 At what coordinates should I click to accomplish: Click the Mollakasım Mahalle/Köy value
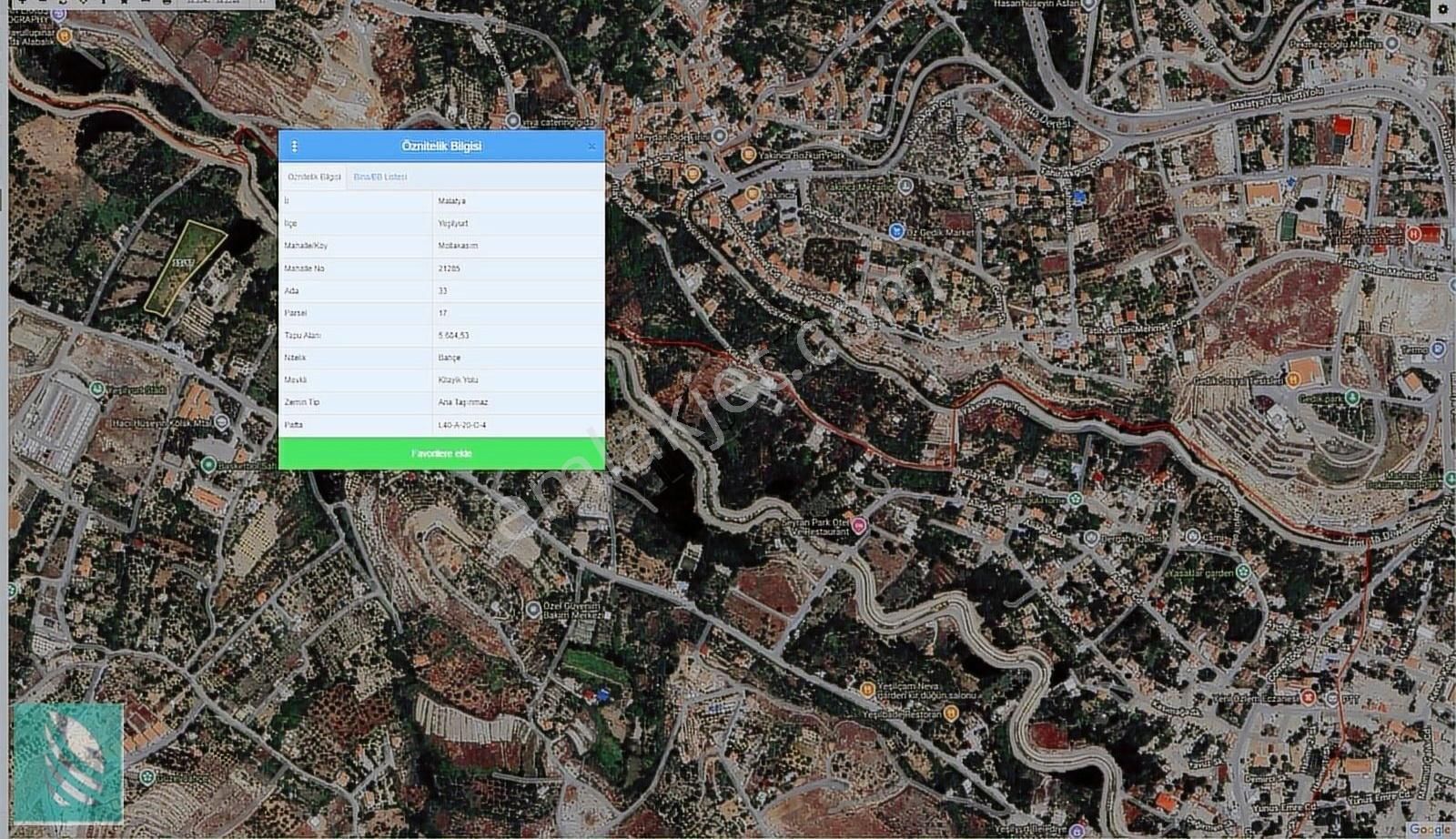(x=458, y=246)
